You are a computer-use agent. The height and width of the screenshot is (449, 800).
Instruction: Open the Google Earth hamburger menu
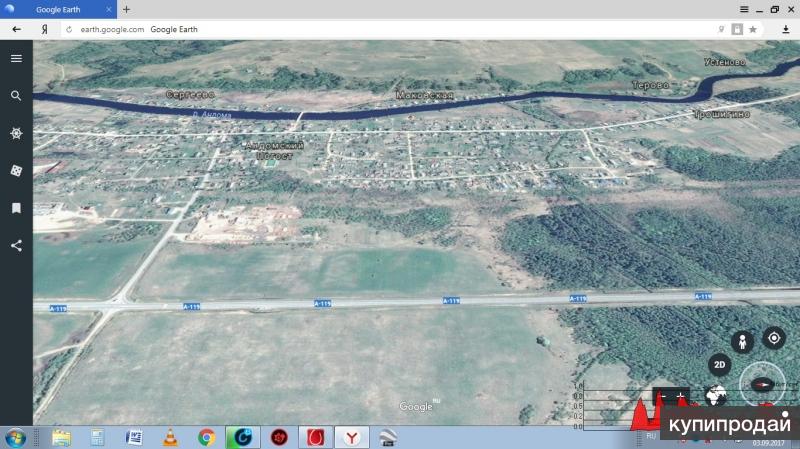tap(16, 58)
